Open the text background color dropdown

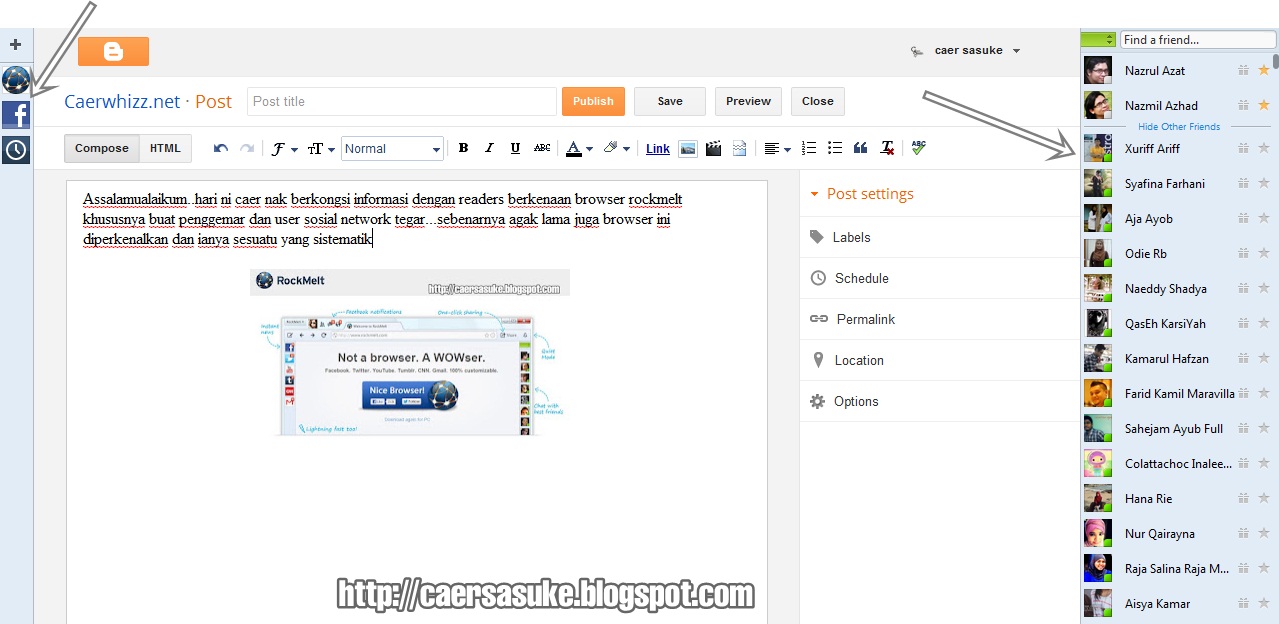click(x=617, y=148)
